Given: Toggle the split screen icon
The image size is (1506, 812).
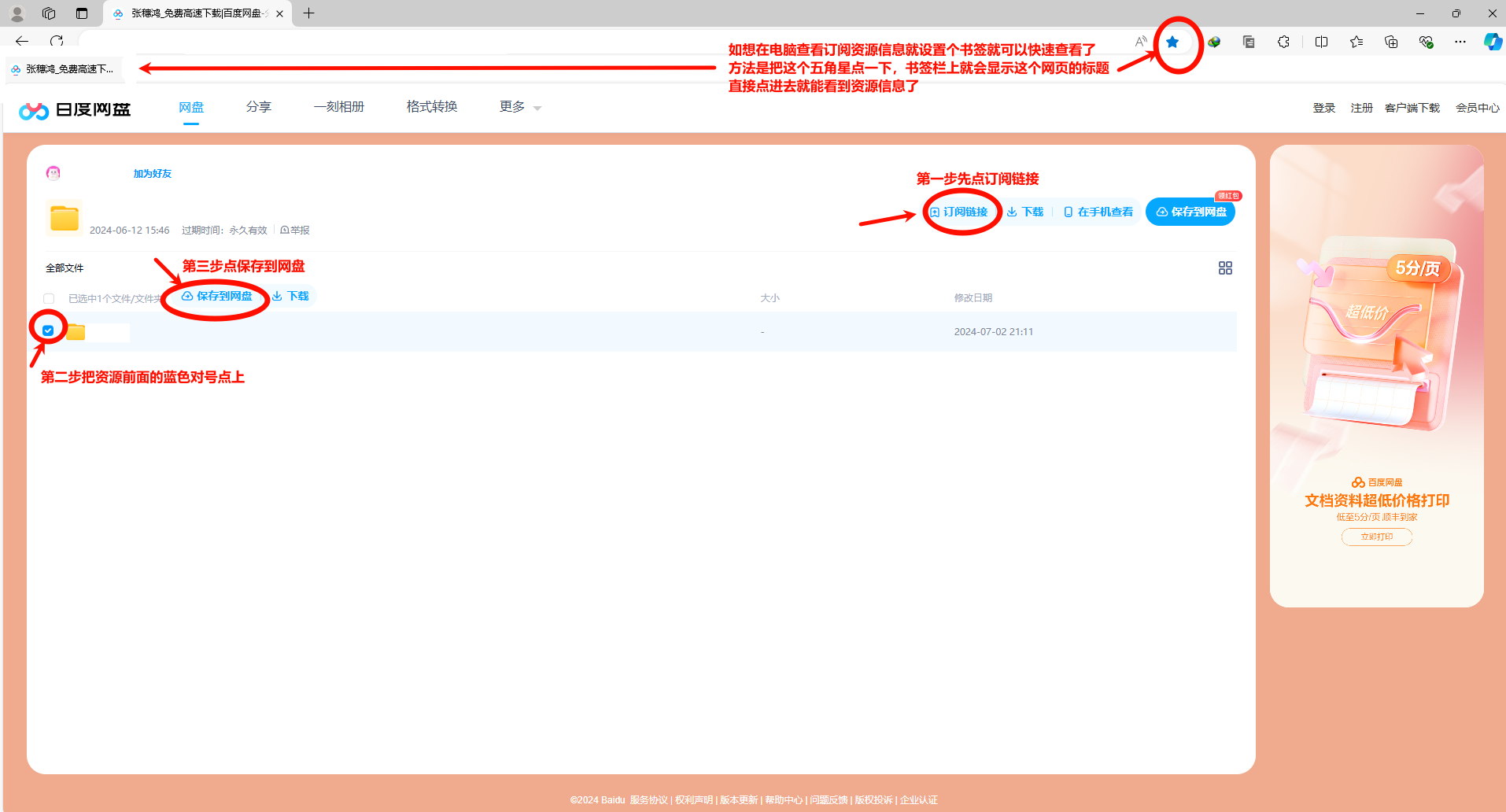Looking at the screenshot, I should (1321, 42).
